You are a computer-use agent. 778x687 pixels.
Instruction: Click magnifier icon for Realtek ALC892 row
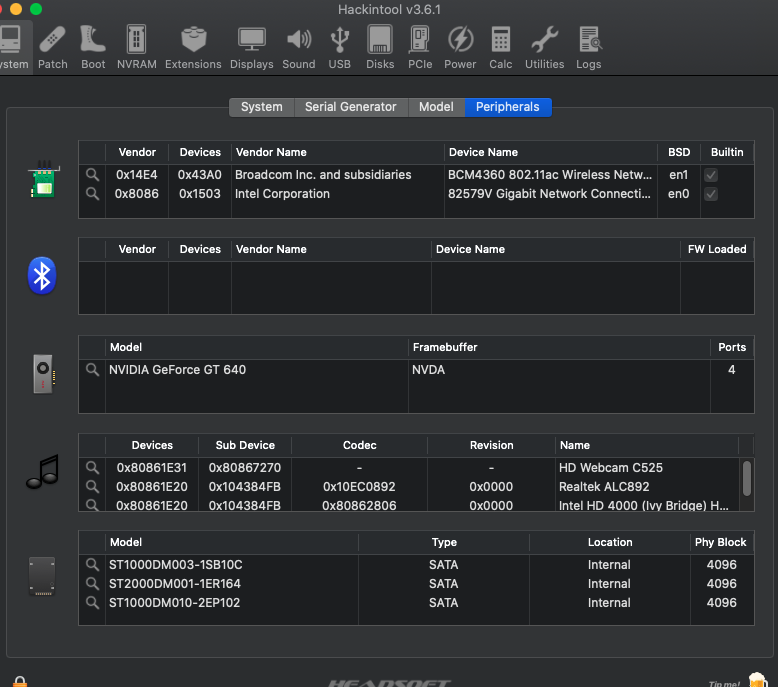(x=92, y=486)
